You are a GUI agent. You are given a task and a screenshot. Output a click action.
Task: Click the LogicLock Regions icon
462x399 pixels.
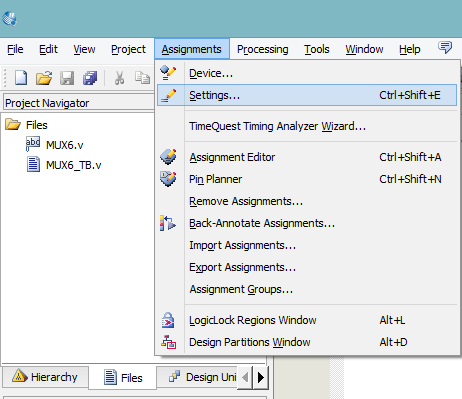click(x=168, y=320)
